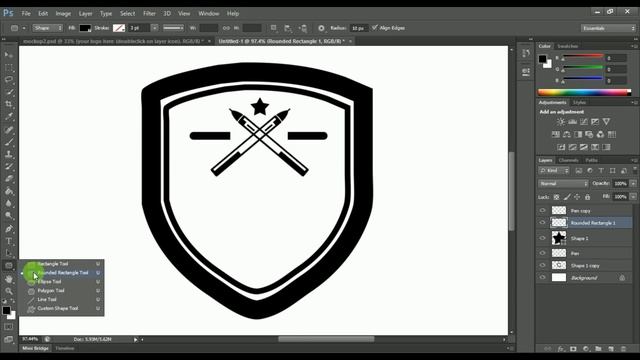The height and width of the screenshot is (360, 640).
Task: Open the blend mode Normal dropdown
Action: (x=563, y=184)
